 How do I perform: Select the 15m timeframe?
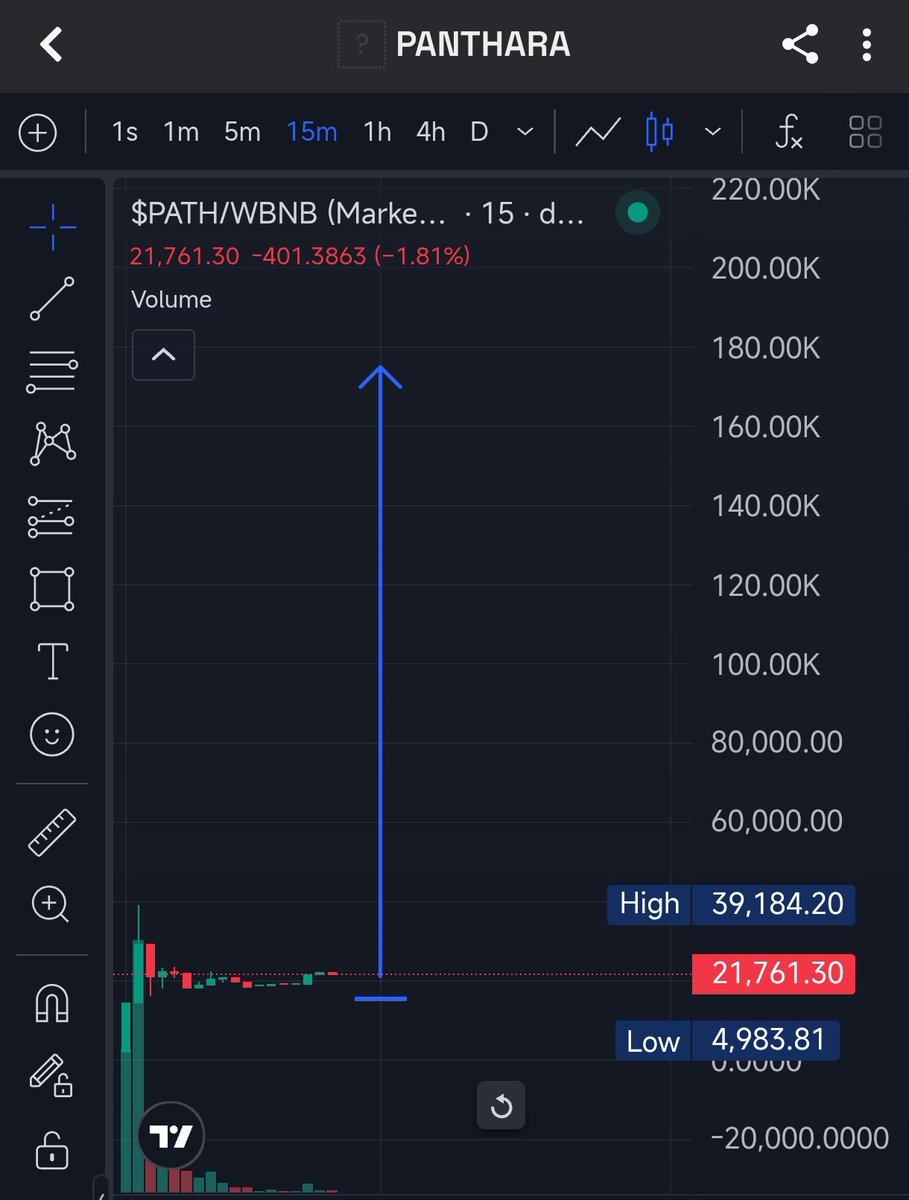(x=312, y=132)
